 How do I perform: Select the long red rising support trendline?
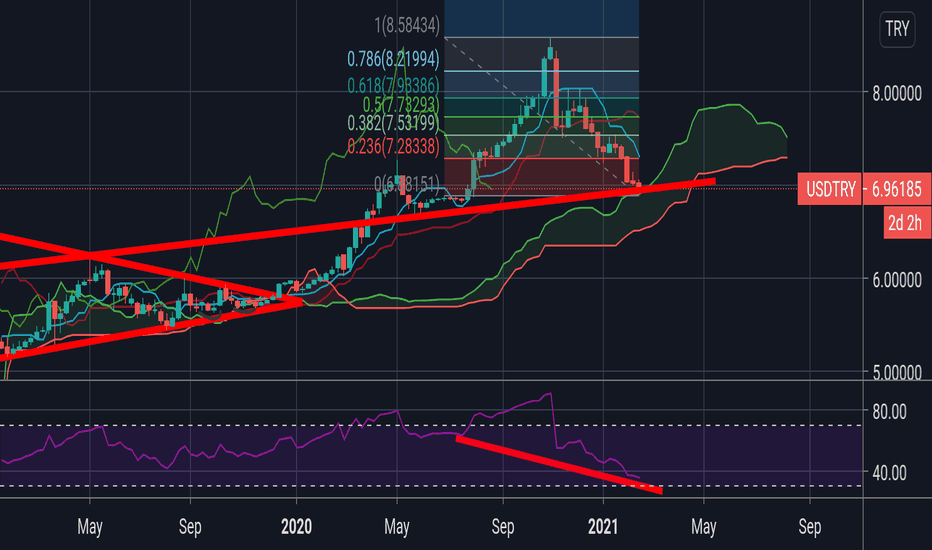coord(357,223)
